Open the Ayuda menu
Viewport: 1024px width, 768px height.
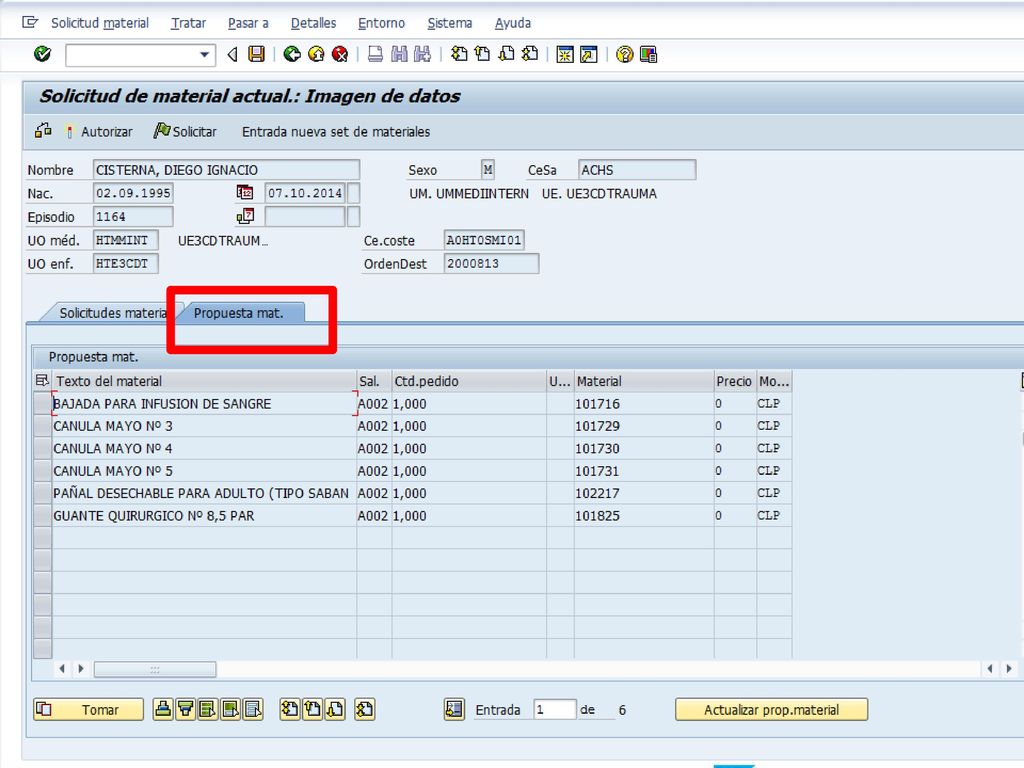(x=513, y=23)
